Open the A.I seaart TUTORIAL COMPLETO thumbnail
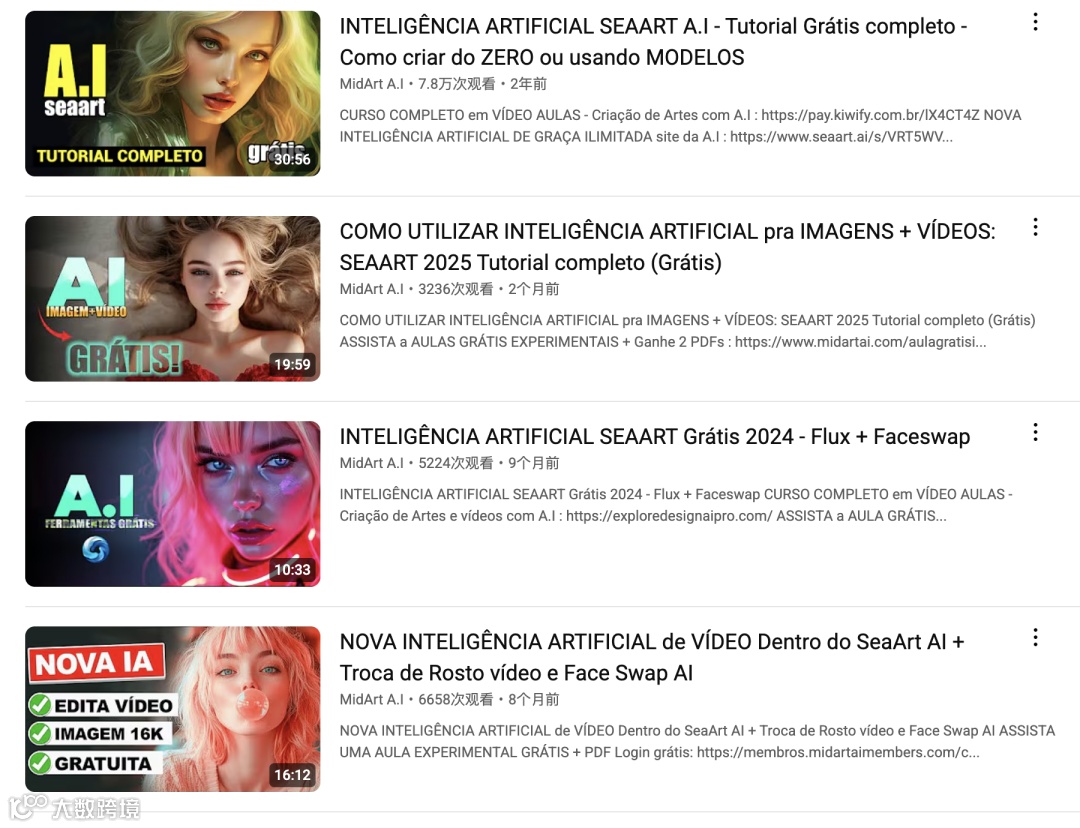The image size is (1080, 828). click(173, 94)
